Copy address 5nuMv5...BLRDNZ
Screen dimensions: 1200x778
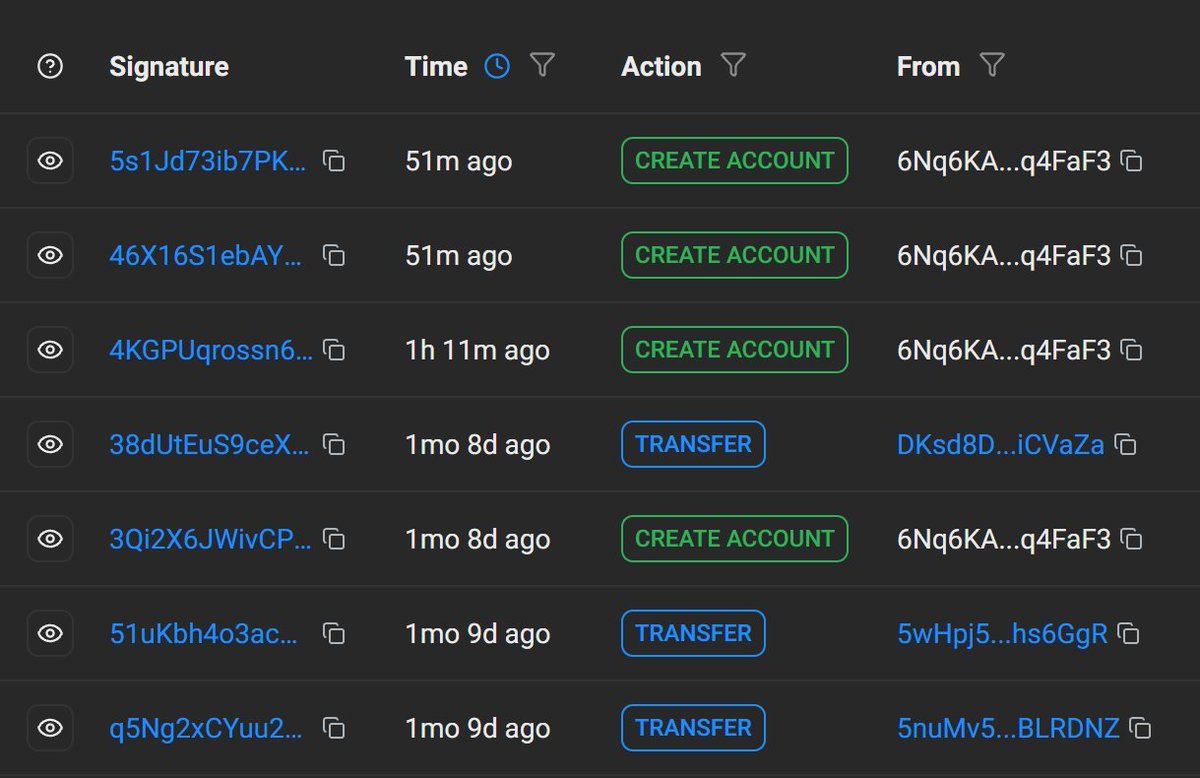1140,728
